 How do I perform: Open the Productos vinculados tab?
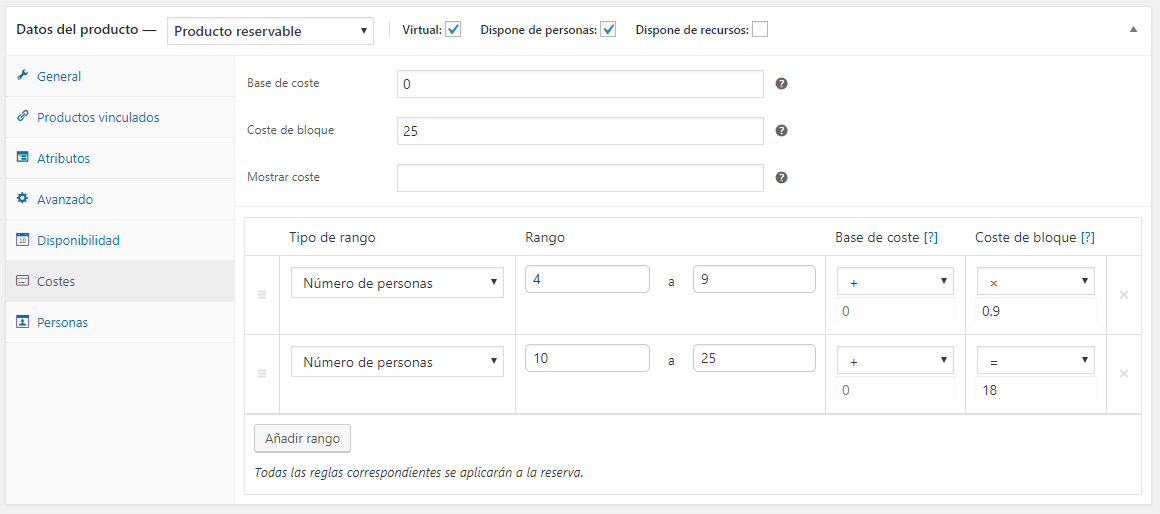coord(120,117)
